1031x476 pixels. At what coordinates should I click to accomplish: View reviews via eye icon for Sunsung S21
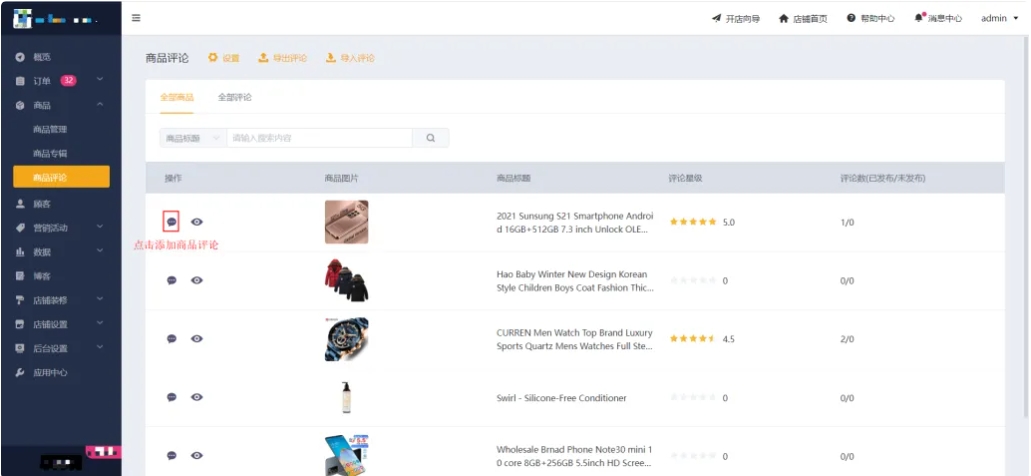[x=197, y=222]
